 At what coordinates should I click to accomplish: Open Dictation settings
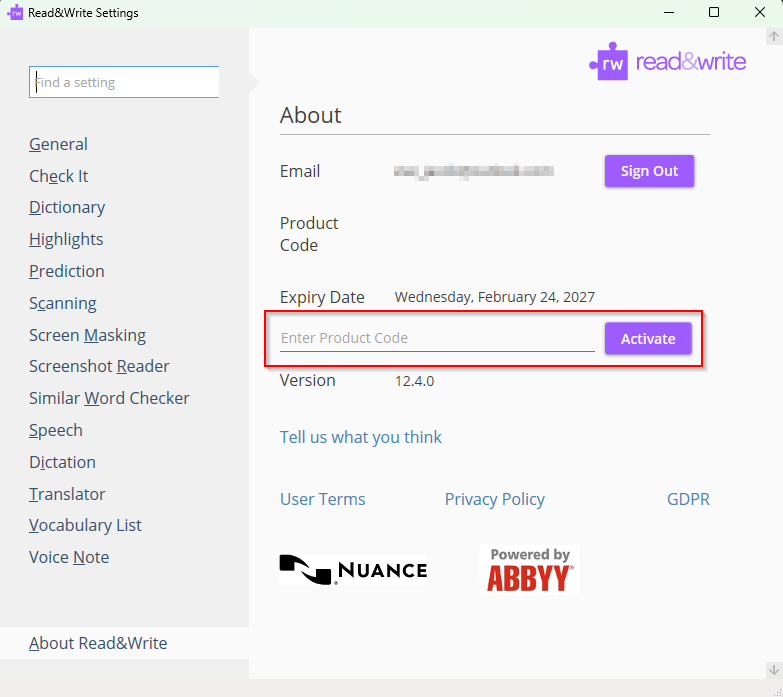[x=62, y=462]
